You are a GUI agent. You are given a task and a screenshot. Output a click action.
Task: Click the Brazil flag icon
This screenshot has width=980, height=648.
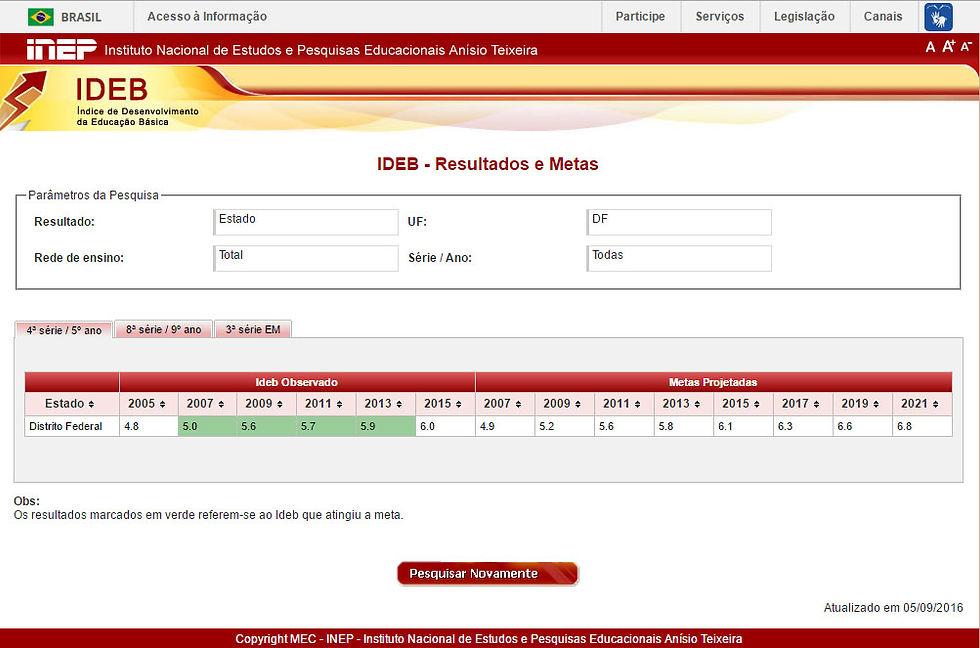[x=41, y=17]
